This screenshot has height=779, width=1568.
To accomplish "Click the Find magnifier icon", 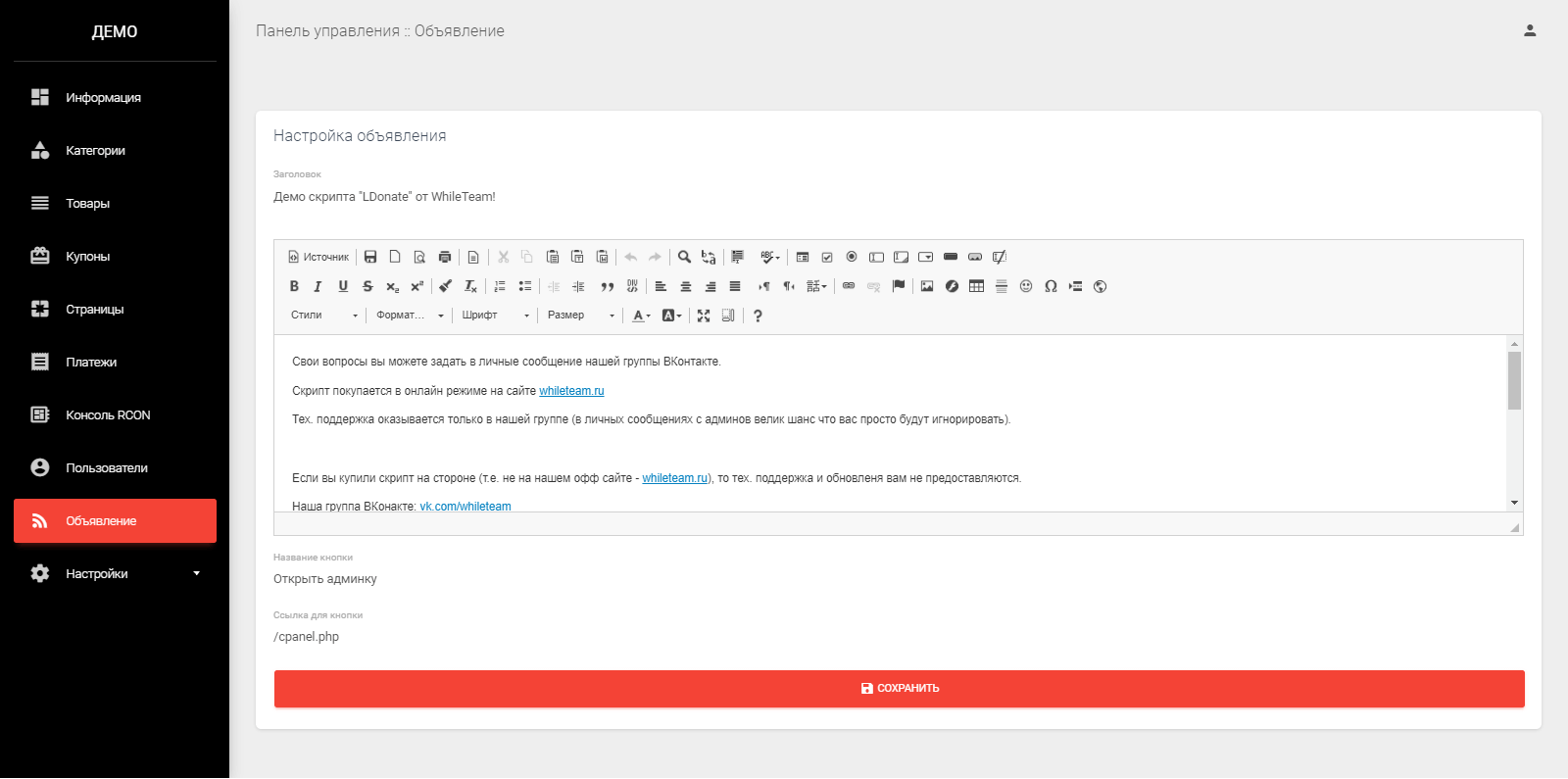I will [684, 257].
